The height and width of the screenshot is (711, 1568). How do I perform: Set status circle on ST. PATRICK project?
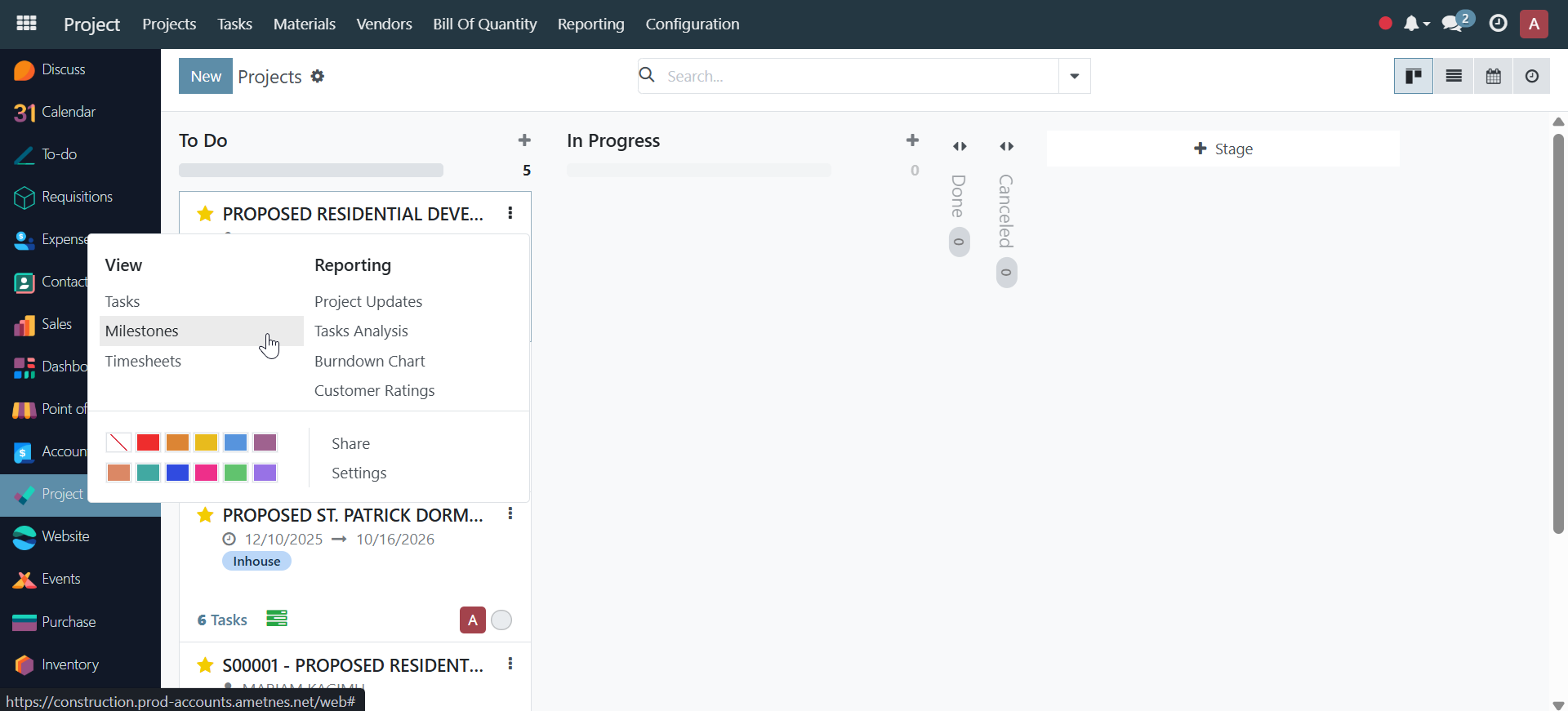point(501,620)
